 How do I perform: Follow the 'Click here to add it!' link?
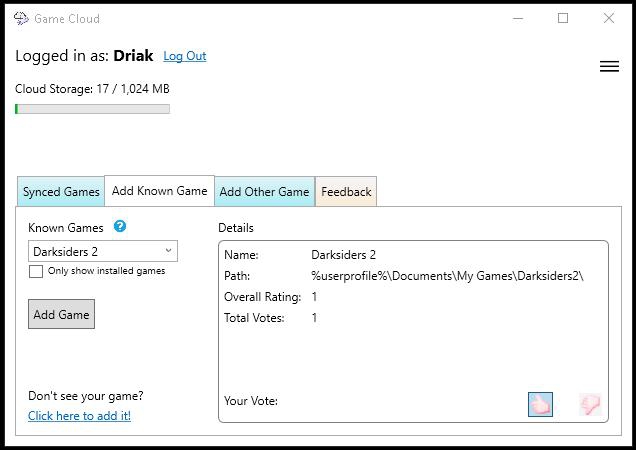click(80, 416)
